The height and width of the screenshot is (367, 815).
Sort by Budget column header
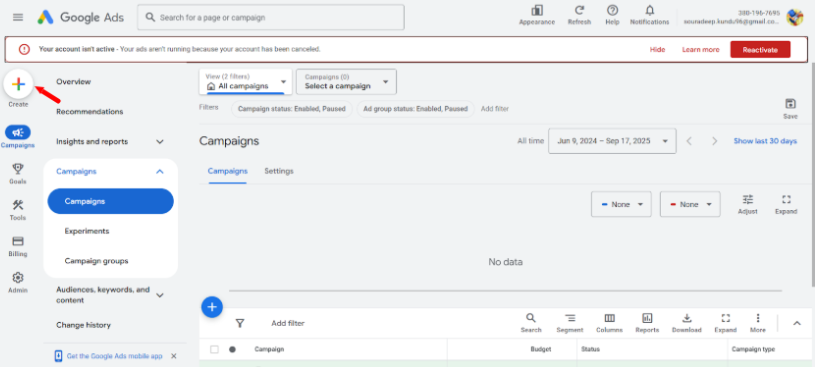pyautogui.click(x=541, y=349)
